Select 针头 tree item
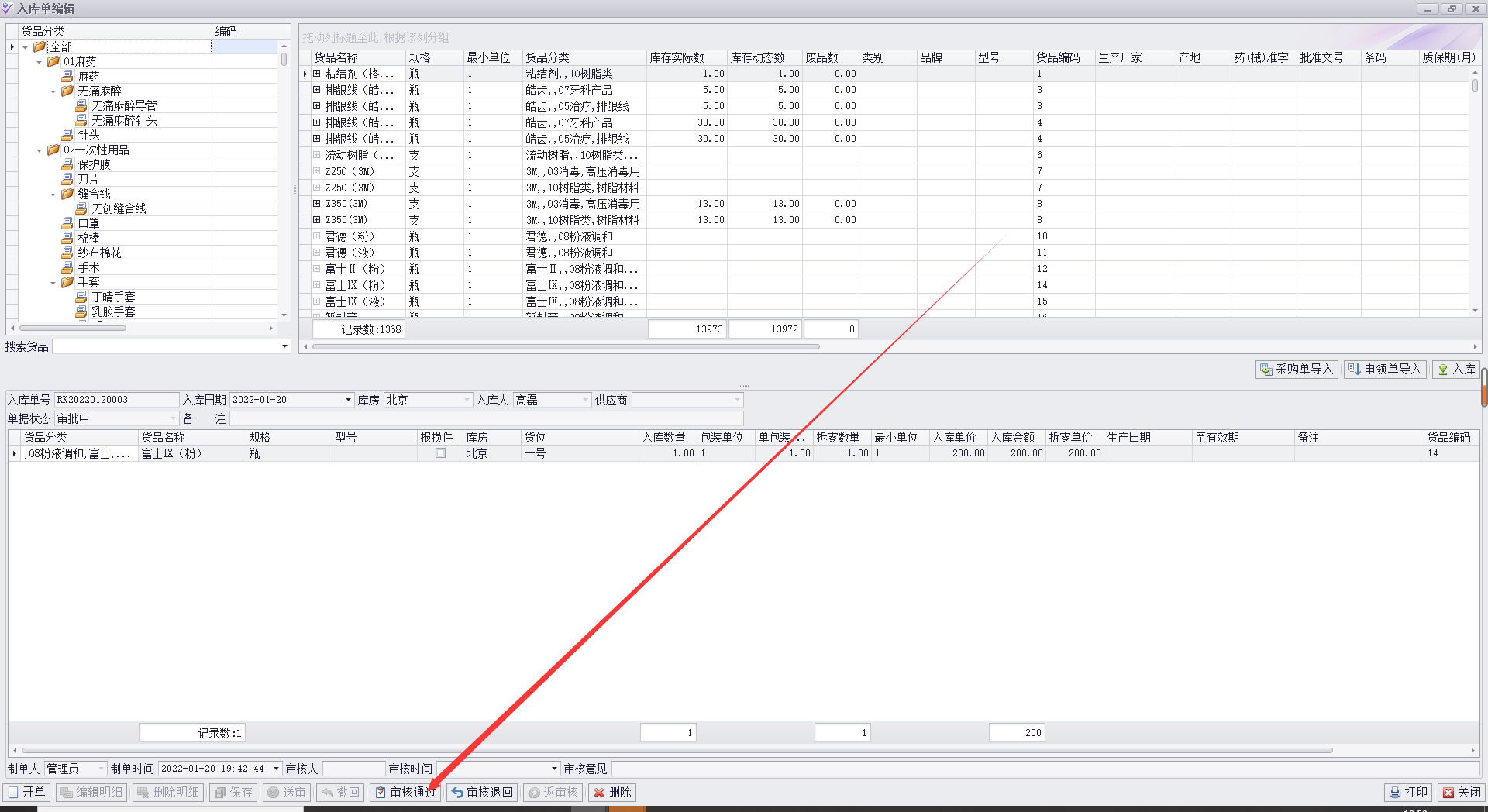This screenshot has width=1488, height=812. click(x=88, y=135)
